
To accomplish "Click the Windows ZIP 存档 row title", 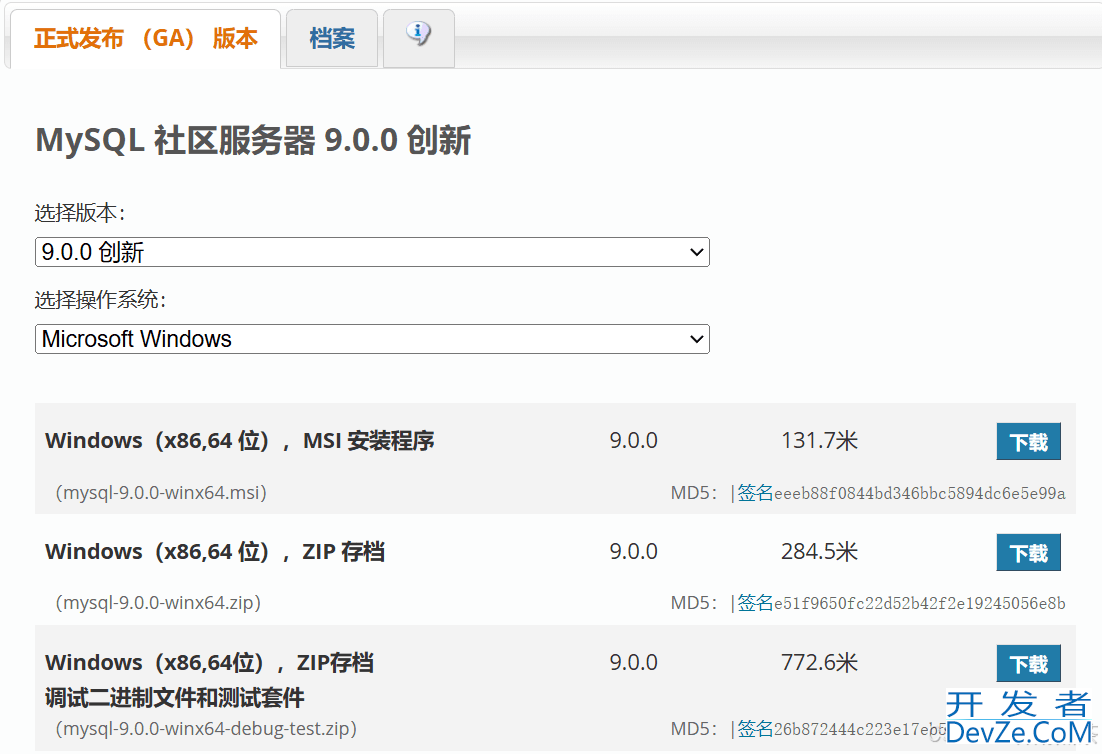I will (215, 552).
